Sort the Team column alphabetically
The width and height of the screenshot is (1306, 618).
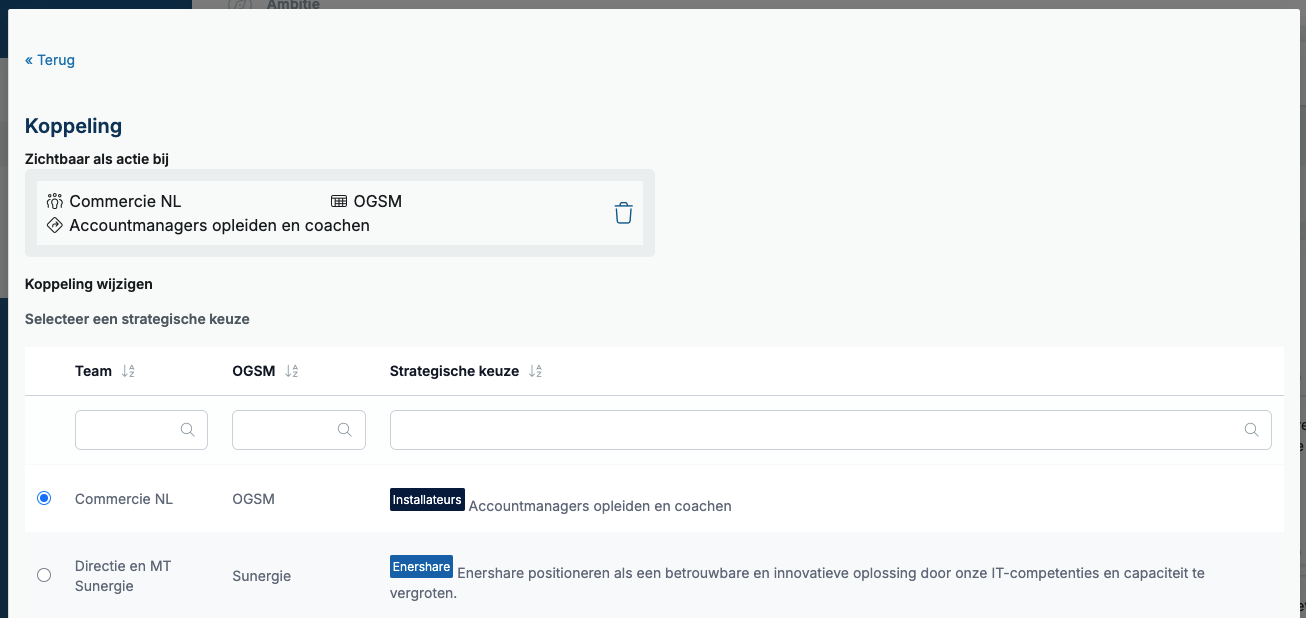pos(128,370)
